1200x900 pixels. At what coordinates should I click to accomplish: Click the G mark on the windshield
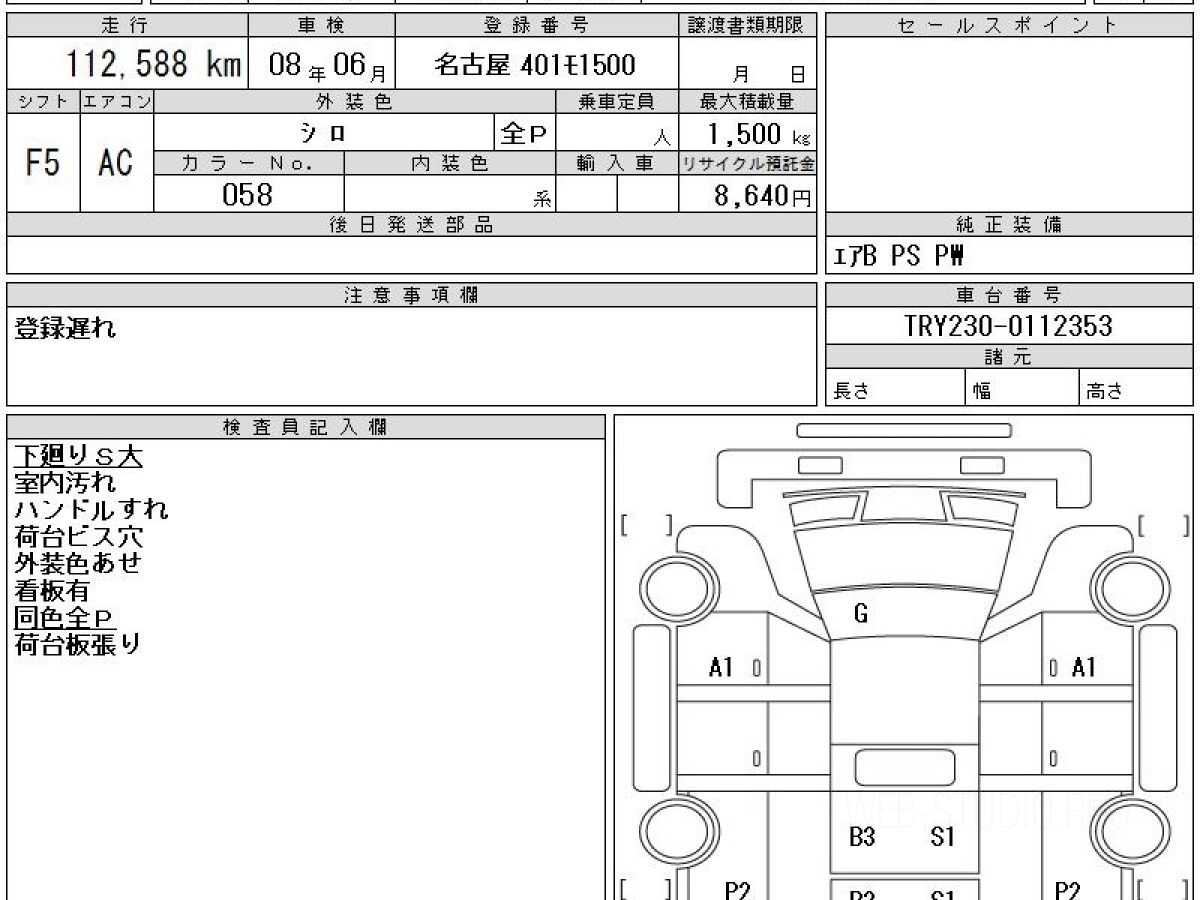click(861, 615)
